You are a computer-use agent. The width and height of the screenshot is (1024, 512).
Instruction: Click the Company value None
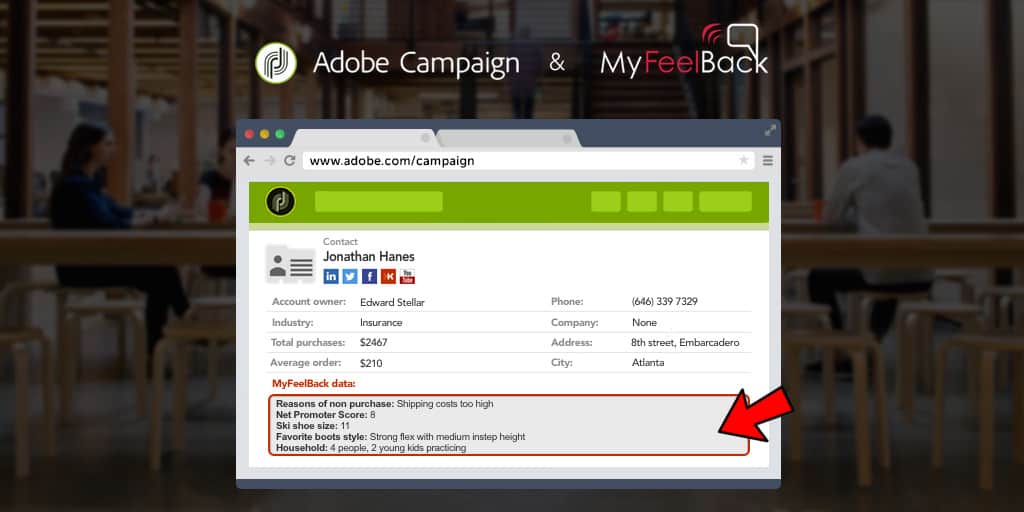click(645, 323)
